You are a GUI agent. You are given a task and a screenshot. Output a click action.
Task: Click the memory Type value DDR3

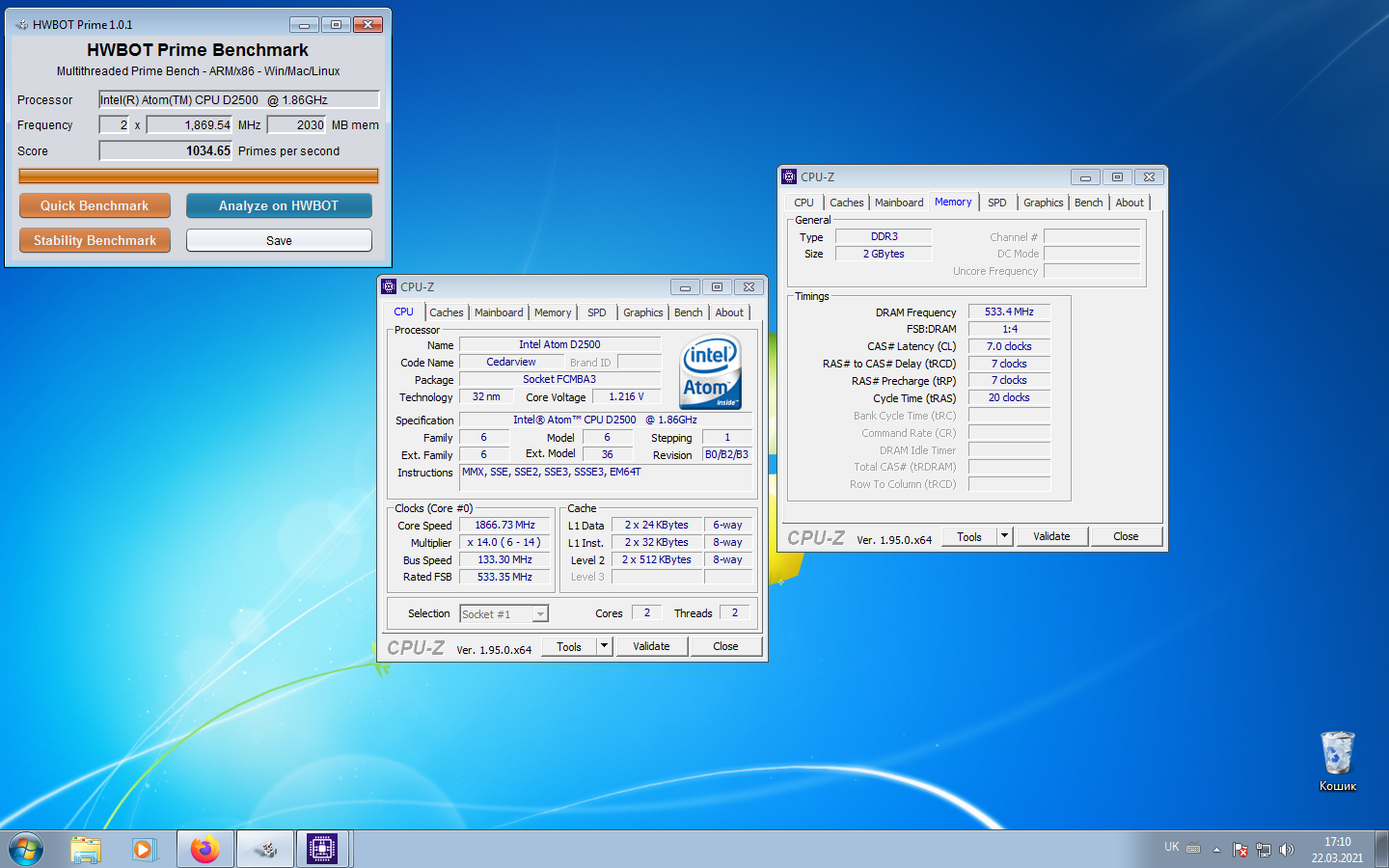tap(884, 236)
